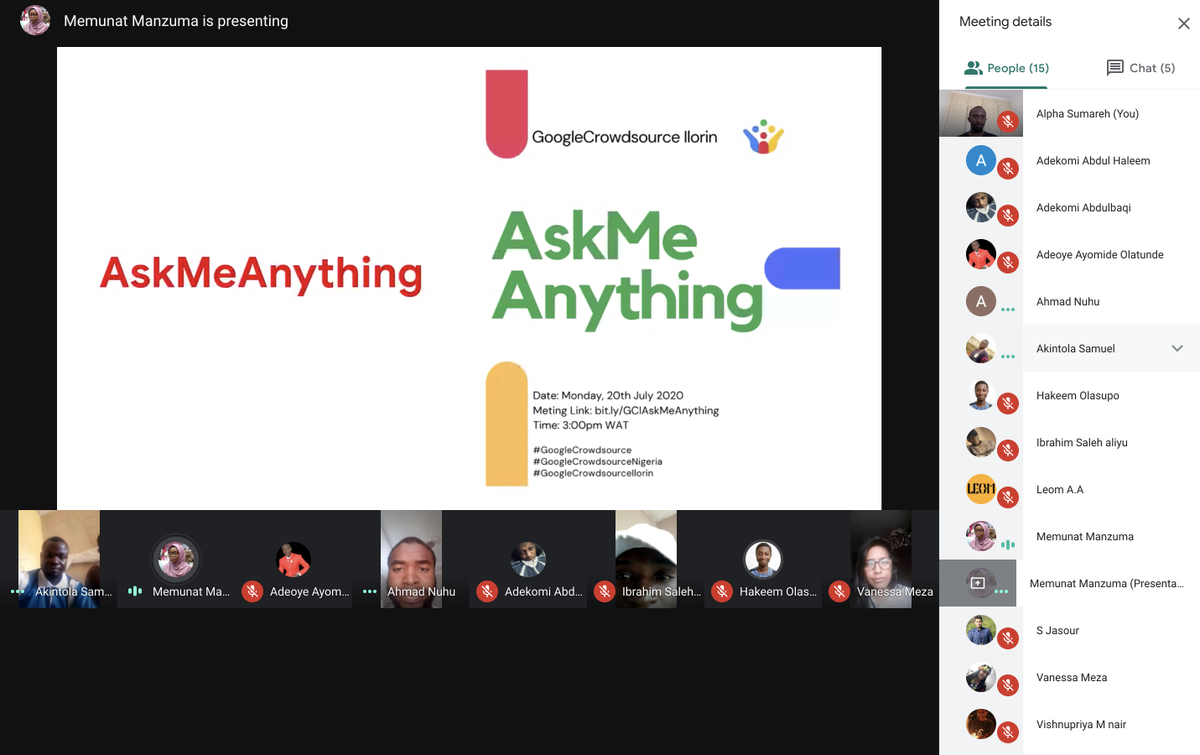
Task: Click muted mic icon for Leom A.A
Action: (x=1008, y=498)
